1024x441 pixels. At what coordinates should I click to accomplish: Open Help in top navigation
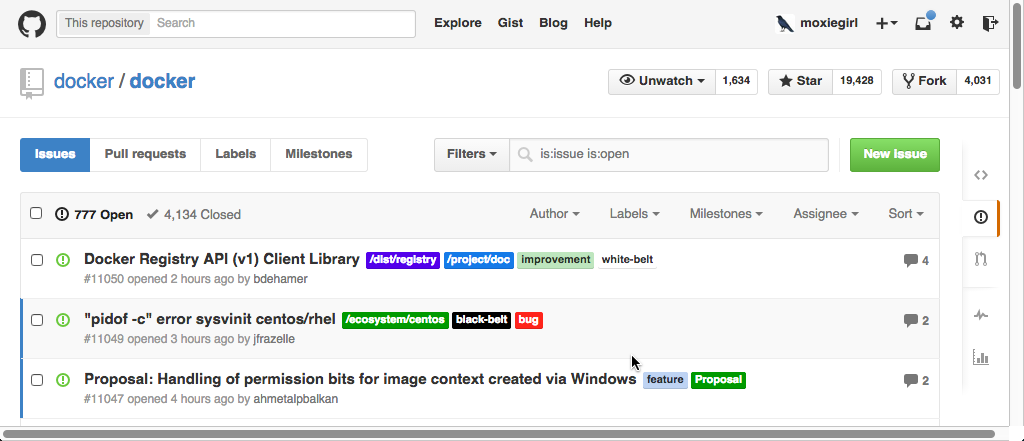pyautogui.click(x=598, y=23)
